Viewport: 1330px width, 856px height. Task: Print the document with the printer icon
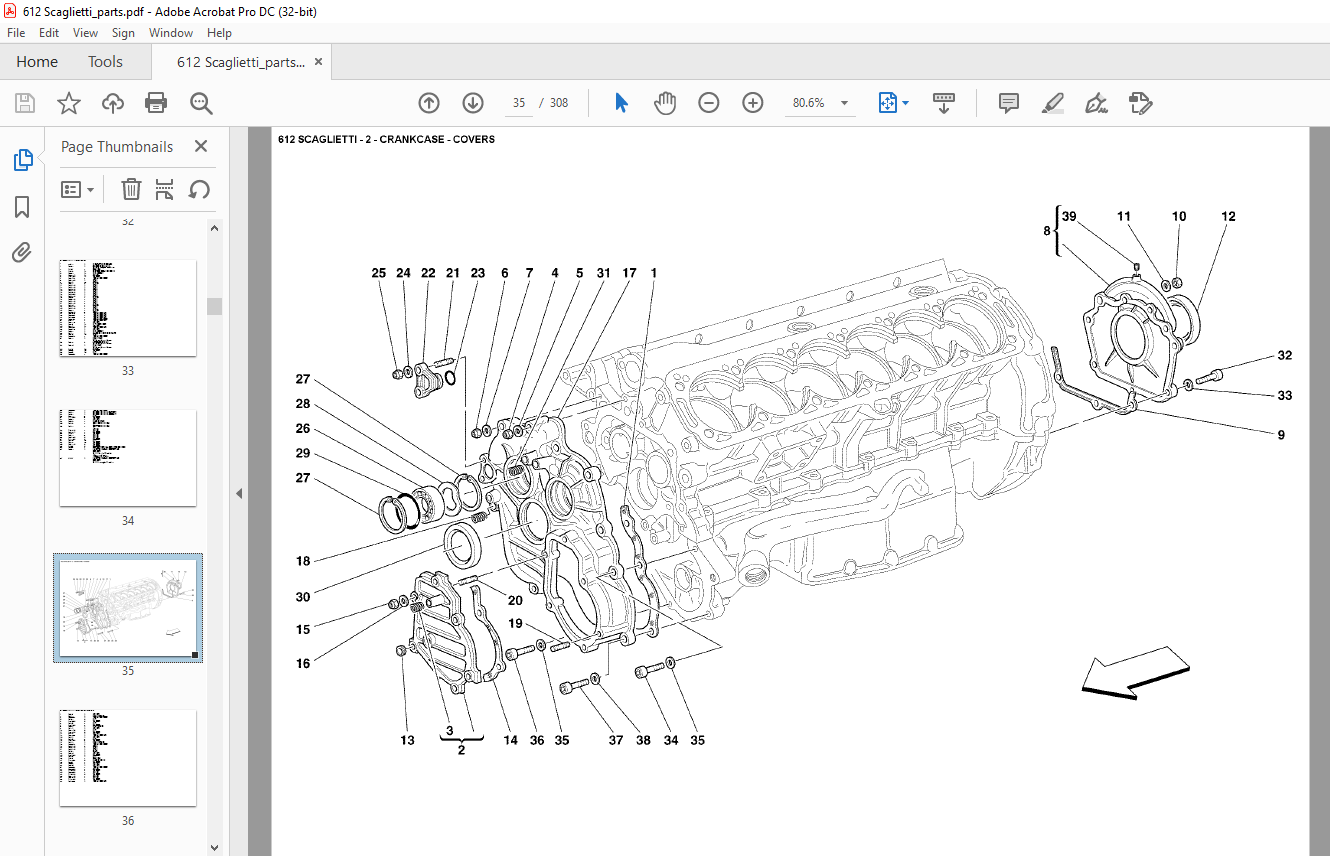(x=156, y=103)
